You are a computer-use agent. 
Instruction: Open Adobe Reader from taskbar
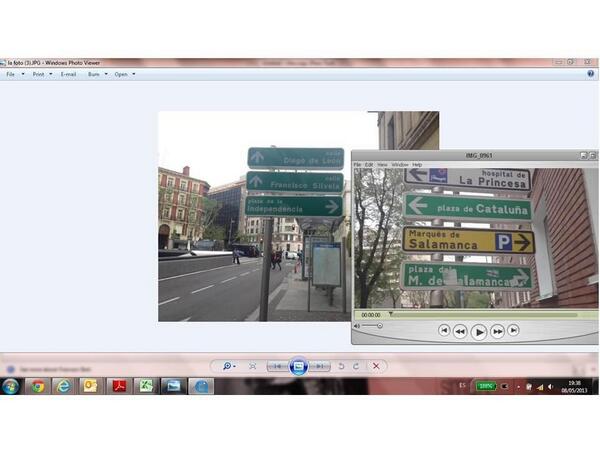click(119, 386)
